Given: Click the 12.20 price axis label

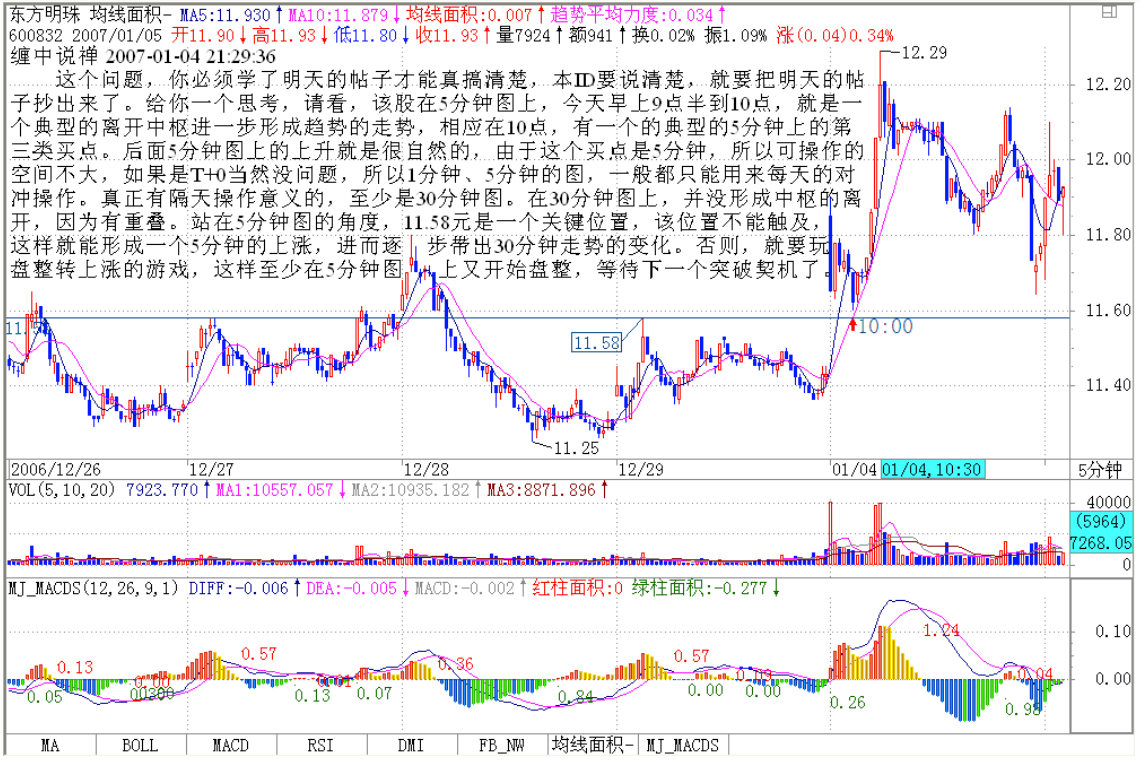Looking at the screenshot, I should coord(1108,84).
